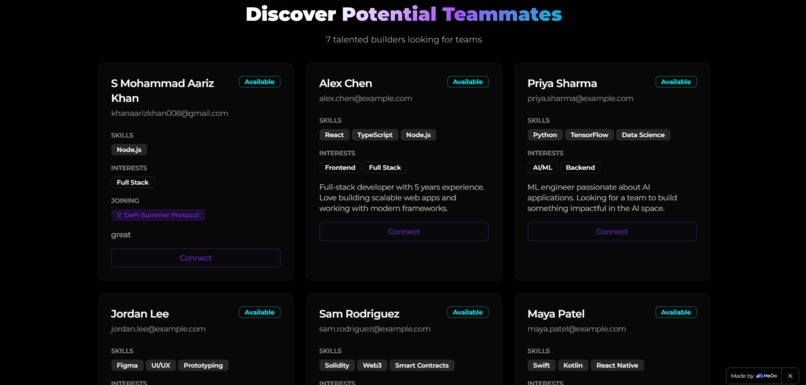Click the name S Mohammad Aariz Khan

(162, 90)
